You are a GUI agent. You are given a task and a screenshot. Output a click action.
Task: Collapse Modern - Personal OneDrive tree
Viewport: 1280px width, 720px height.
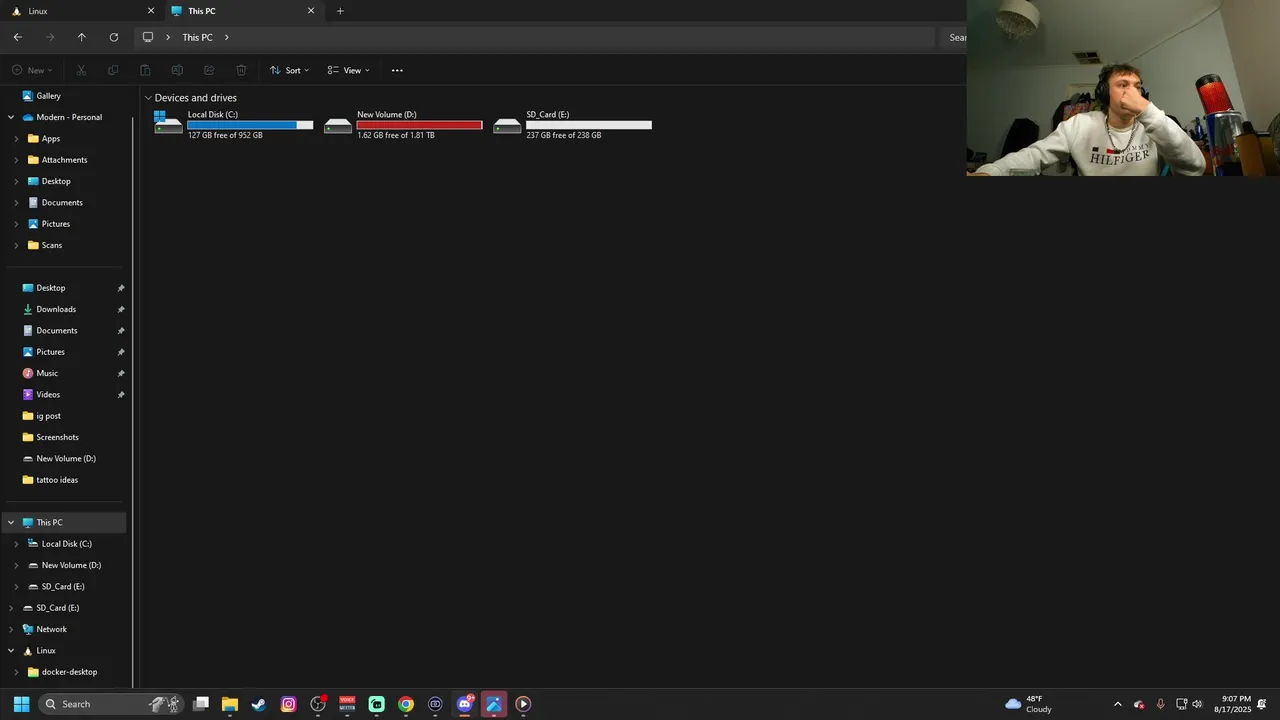11,117
